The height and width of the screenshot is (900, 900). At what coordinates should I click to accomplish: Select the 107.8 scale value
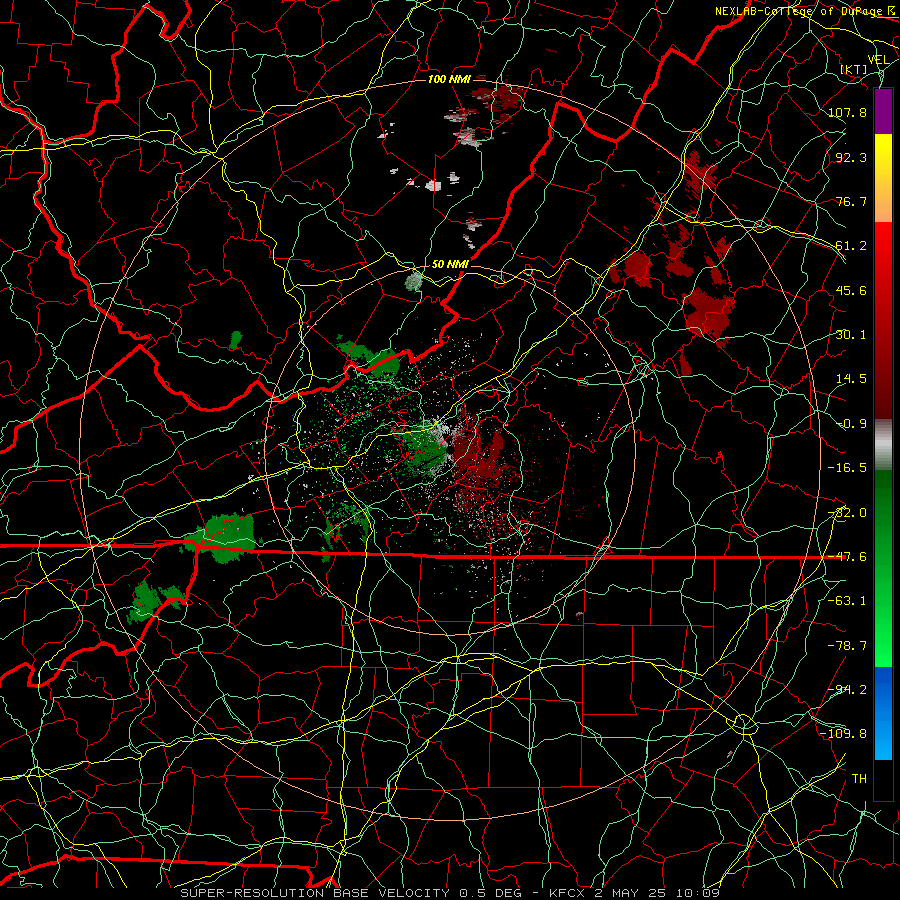[847, 112]
